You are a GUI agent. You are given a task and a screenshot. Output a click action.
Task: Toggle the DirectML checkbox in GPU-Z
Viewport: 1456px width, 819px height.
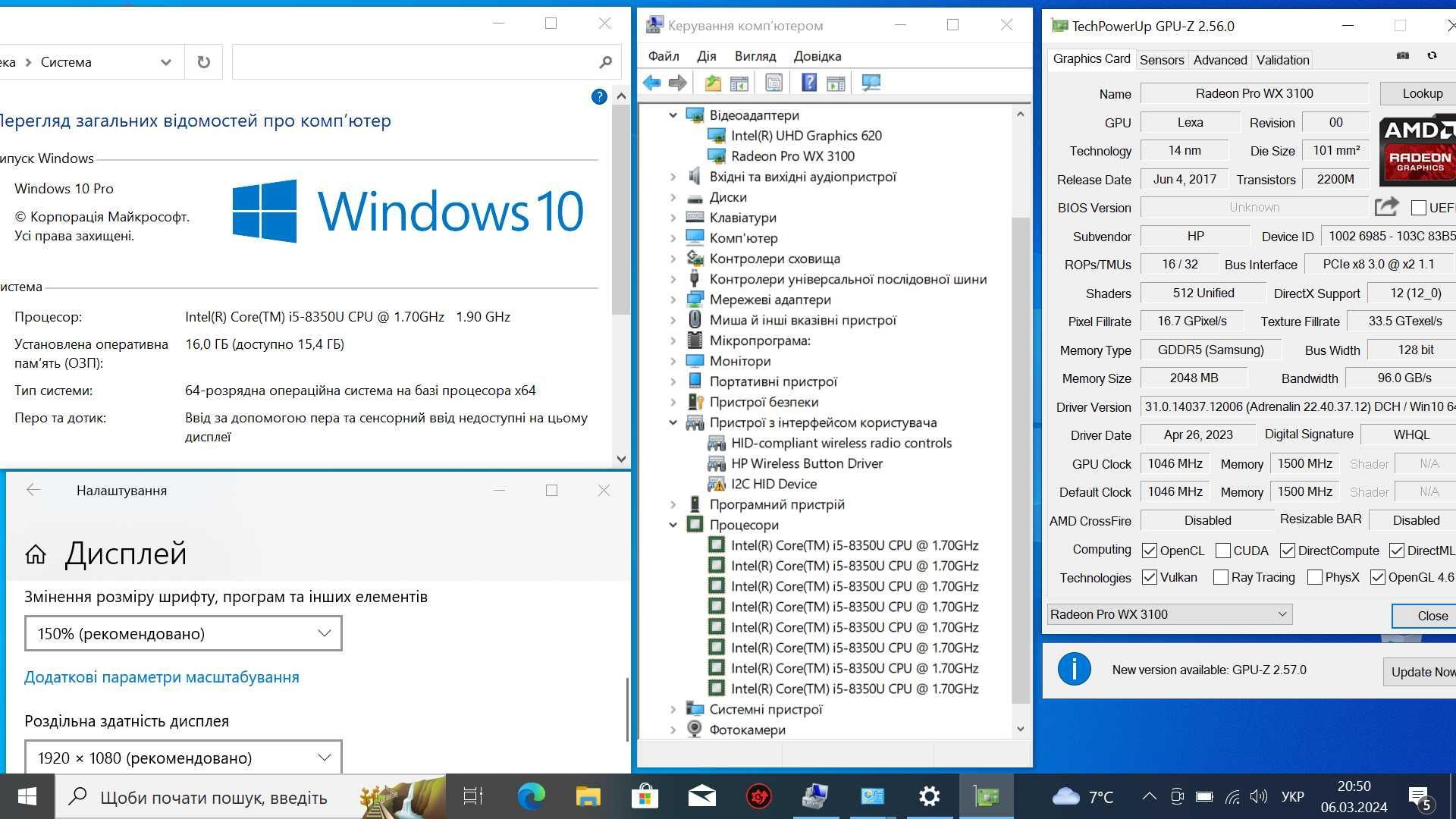(1397, 551)
